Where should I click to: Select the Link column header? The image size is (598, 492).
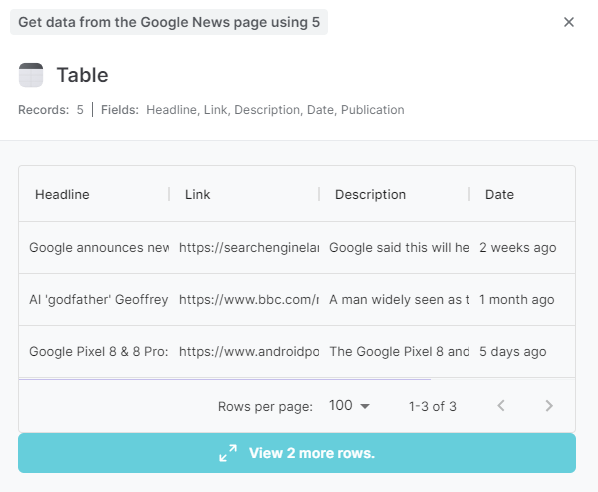coord(198,195)
